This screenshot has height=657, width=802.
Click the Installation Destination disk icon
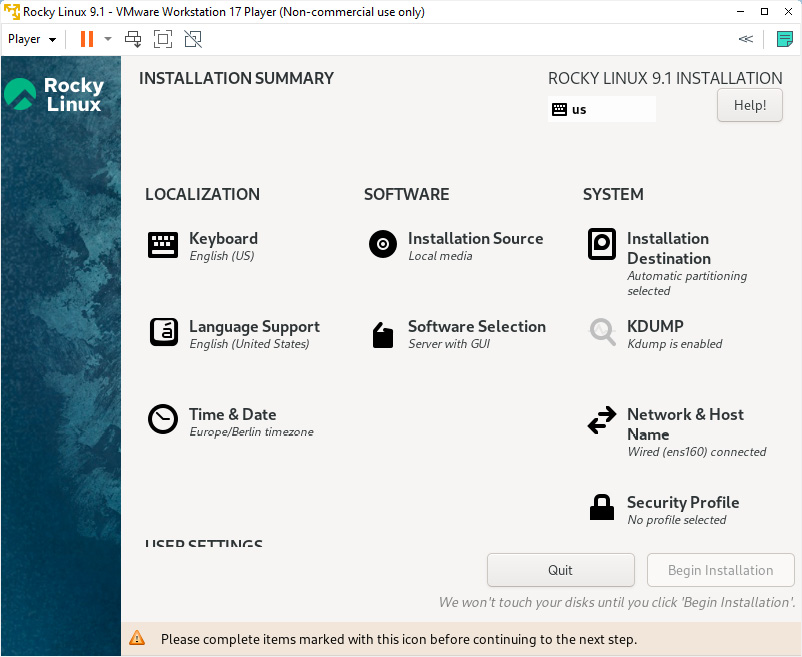(x=602, y=244)
